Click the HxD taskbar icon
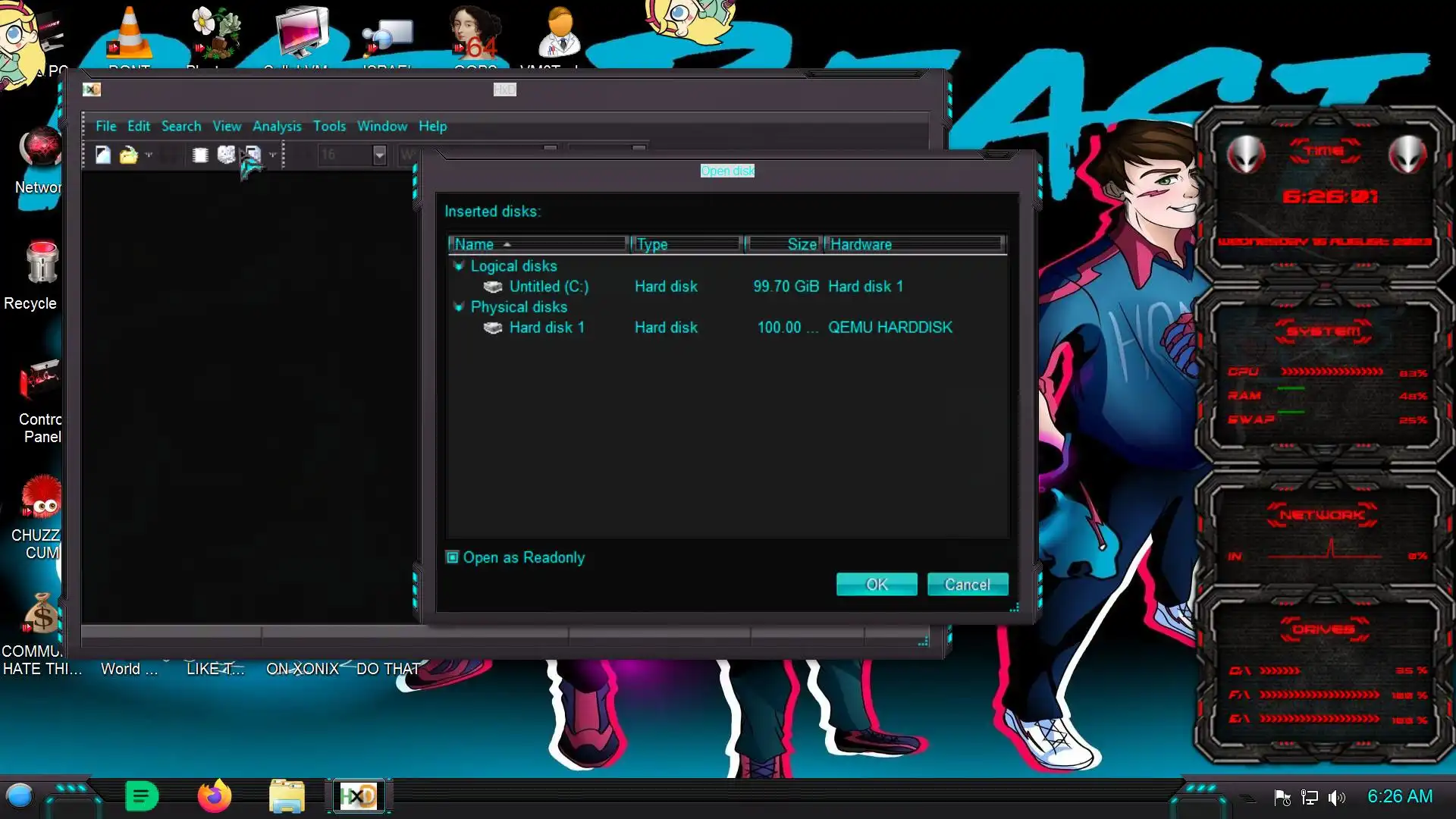 (358, 796)
